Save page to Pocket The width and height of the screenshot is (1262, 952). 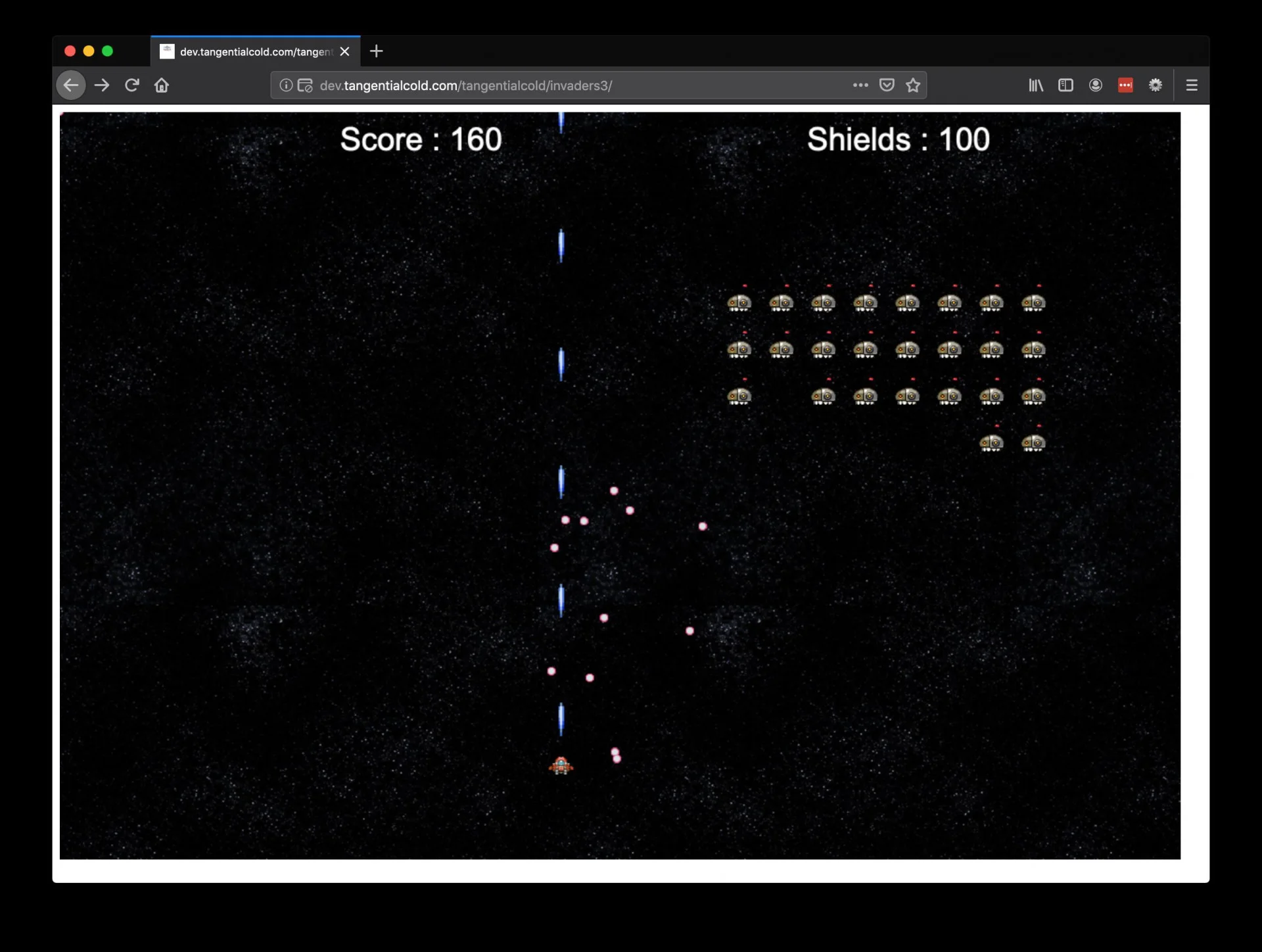pyautogui.click(x=887, y=85)
